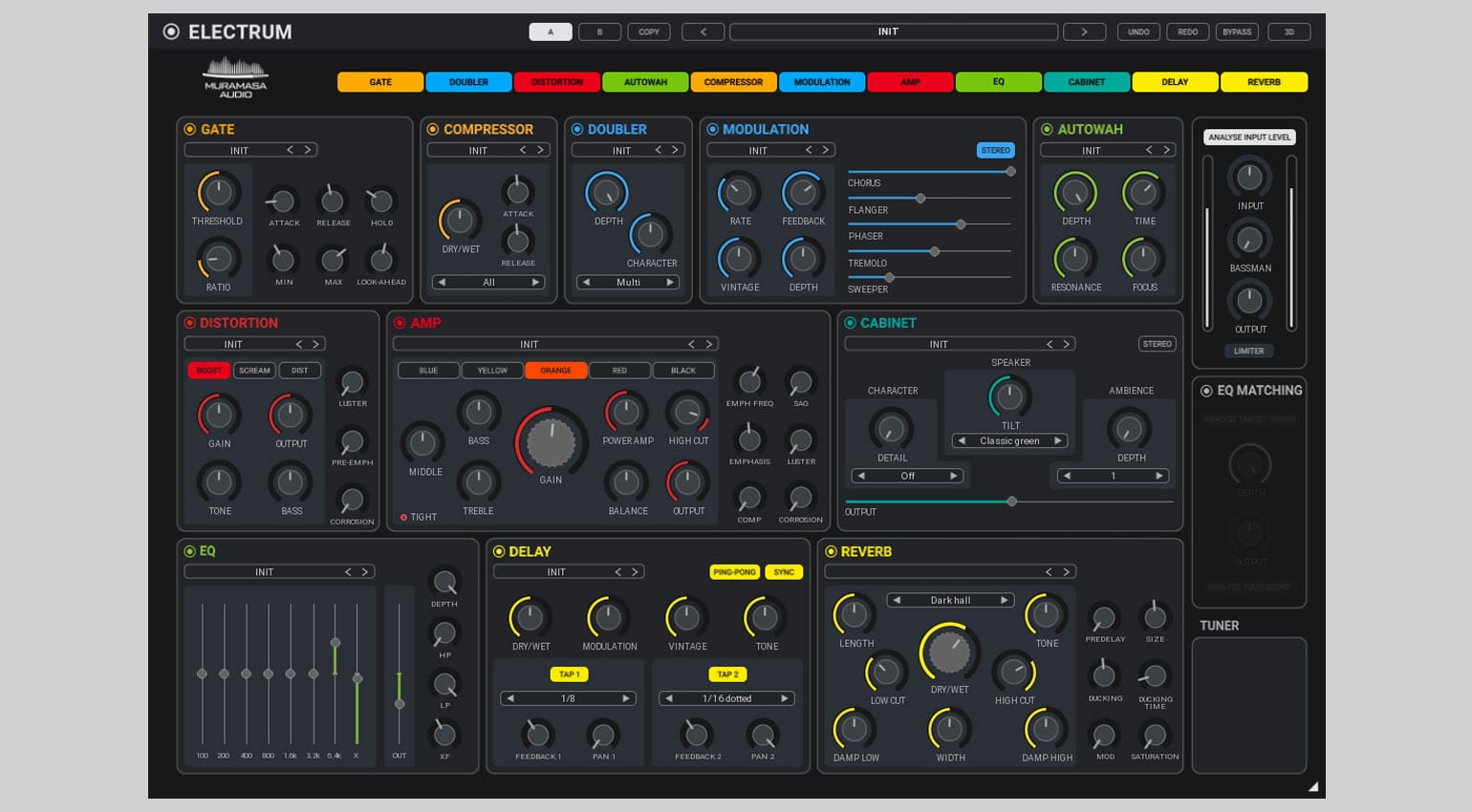Switch to preset slot B
The image size is (1472, 812).
point(599,32)
